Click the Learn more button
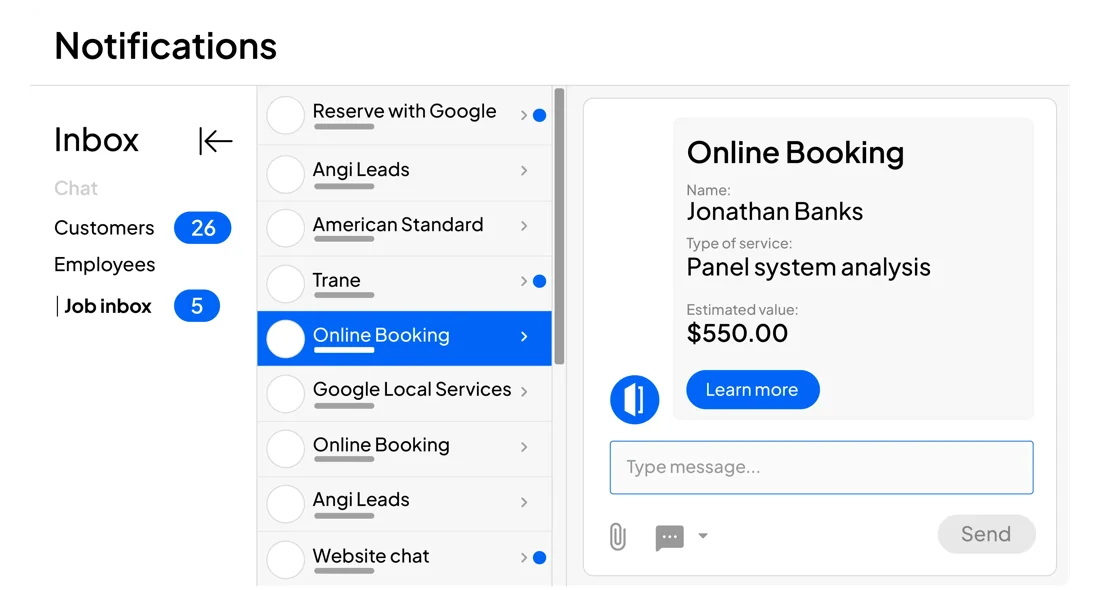 752,390
